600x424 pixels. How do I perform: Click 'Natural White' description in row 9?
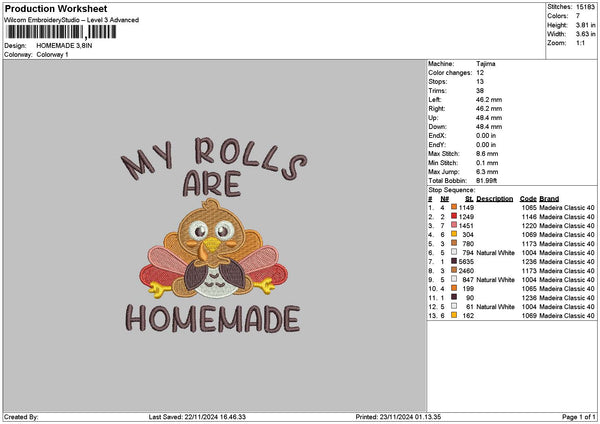496,279
